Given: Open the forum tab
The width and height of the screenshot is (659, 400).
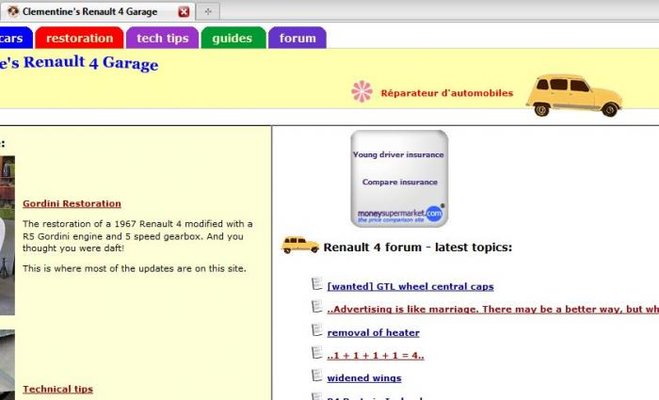Looking at the screenshot, I should click(297, 38).
